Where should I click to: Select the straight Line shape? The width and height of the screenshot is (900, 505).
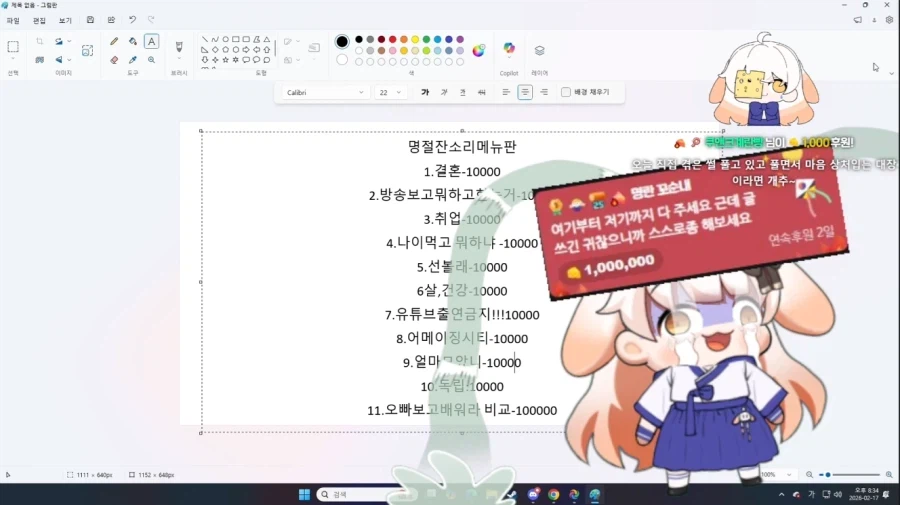coord(205,40)
